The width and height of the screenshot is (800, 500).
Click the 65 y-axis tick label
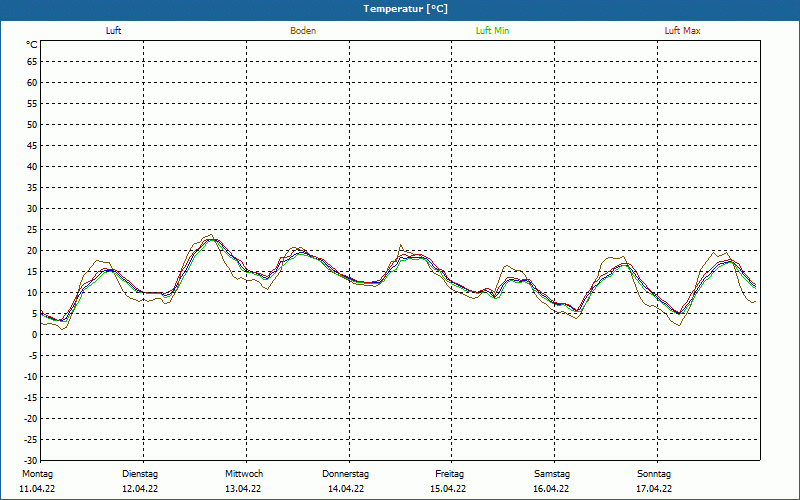32,62
